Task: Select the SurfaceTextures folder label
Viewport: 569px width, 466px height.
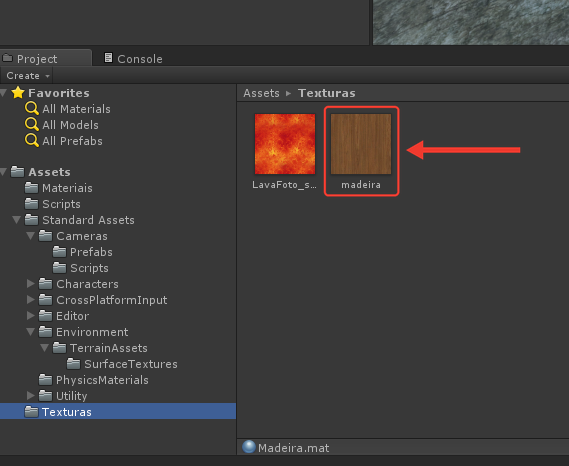Action: 131,364
